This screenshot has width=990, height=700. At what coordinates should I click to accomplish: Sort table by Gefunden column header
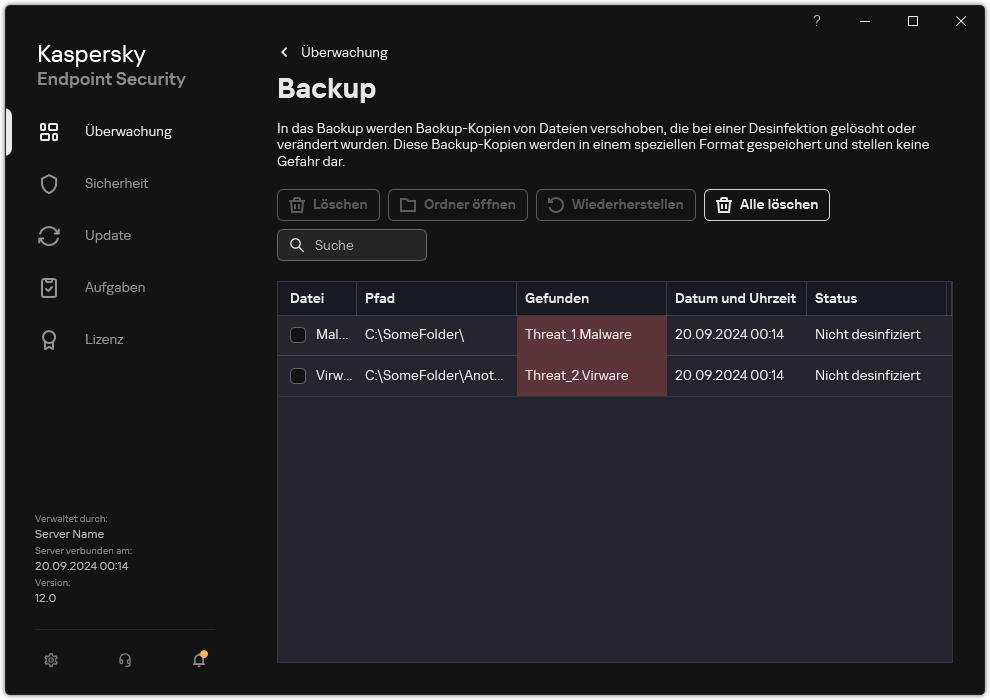point(557,298)
